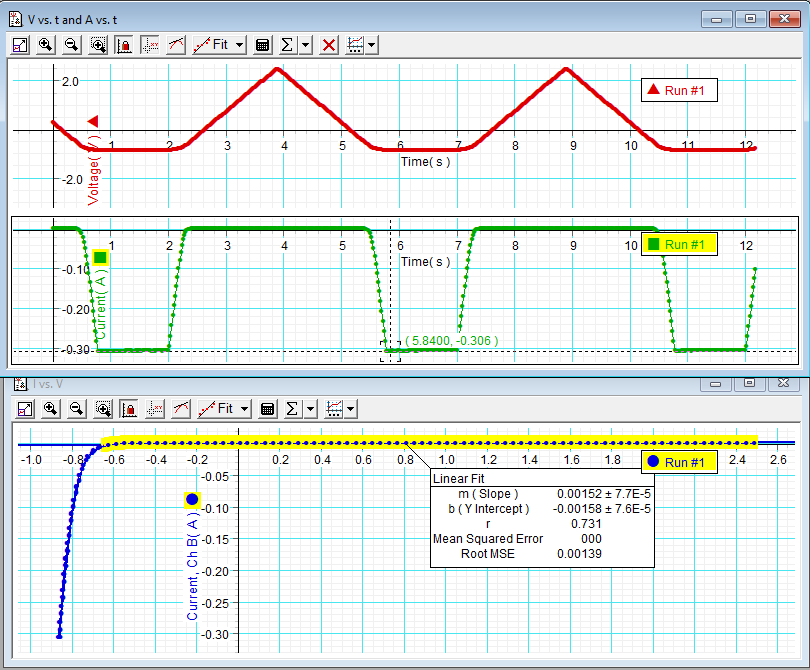This screenshot has height=670, width=810.
Task: Click the Statistics sigma icon
Action: pyautogui.click(x=287, y=44)
